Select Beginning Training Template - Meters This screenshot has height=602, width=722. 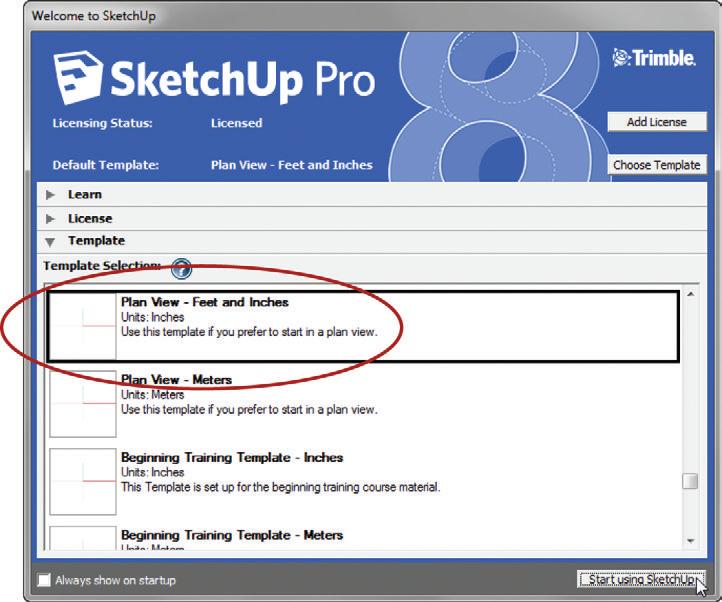363,537
